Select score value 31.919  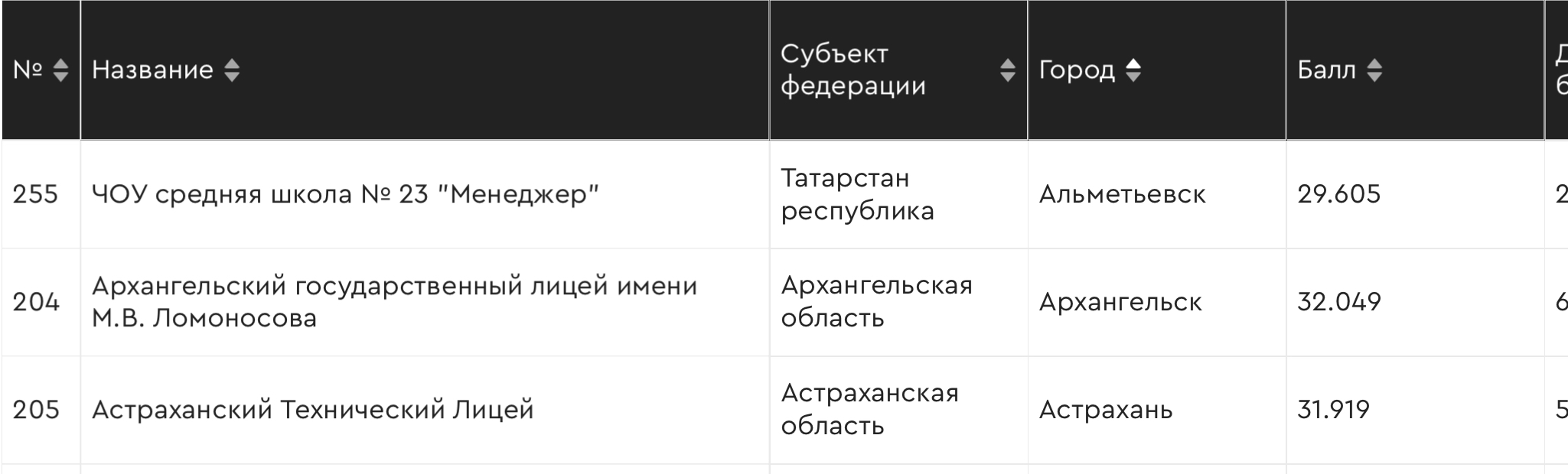pyautogui.click(x=1333, y=410)
